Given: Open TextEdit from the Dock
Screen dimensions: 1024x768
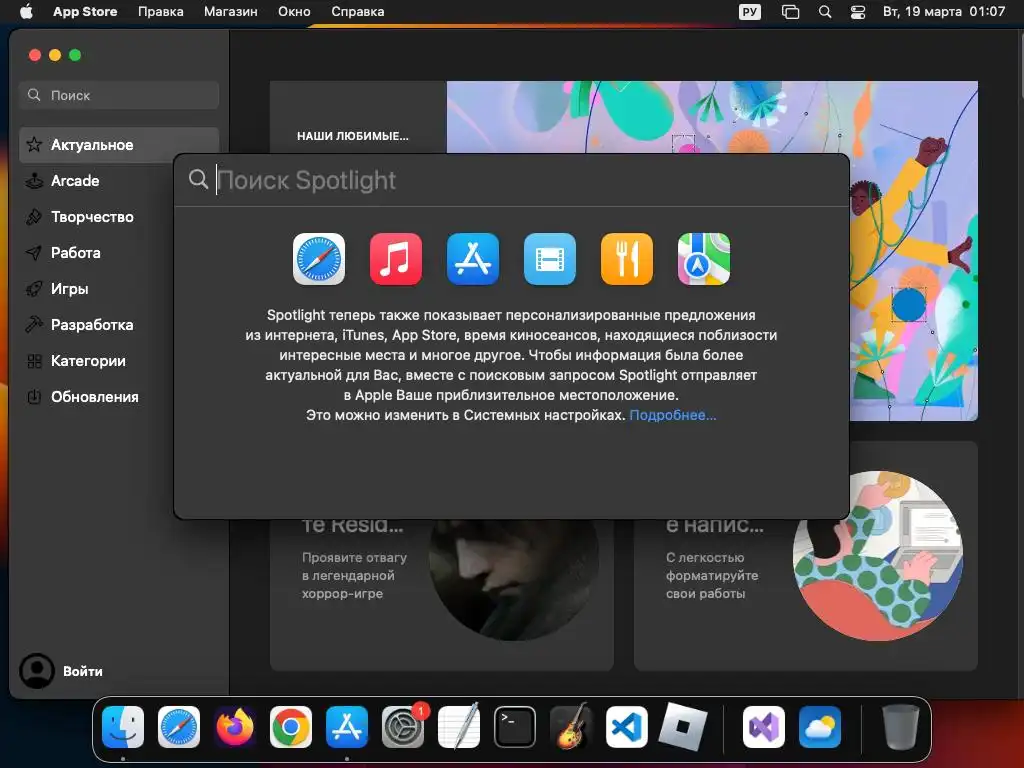Looking at the screenshot, I should 458,727.
